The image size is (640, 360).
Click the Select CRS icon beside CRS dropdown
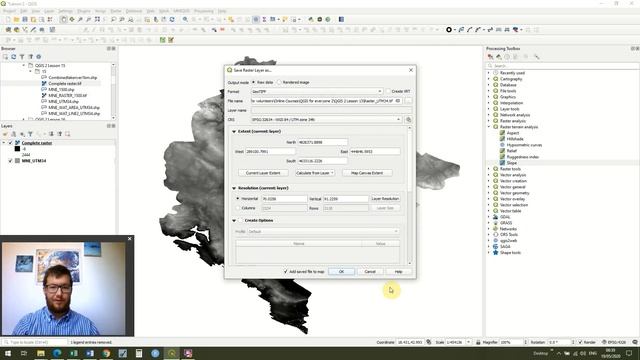coord(408,120)
